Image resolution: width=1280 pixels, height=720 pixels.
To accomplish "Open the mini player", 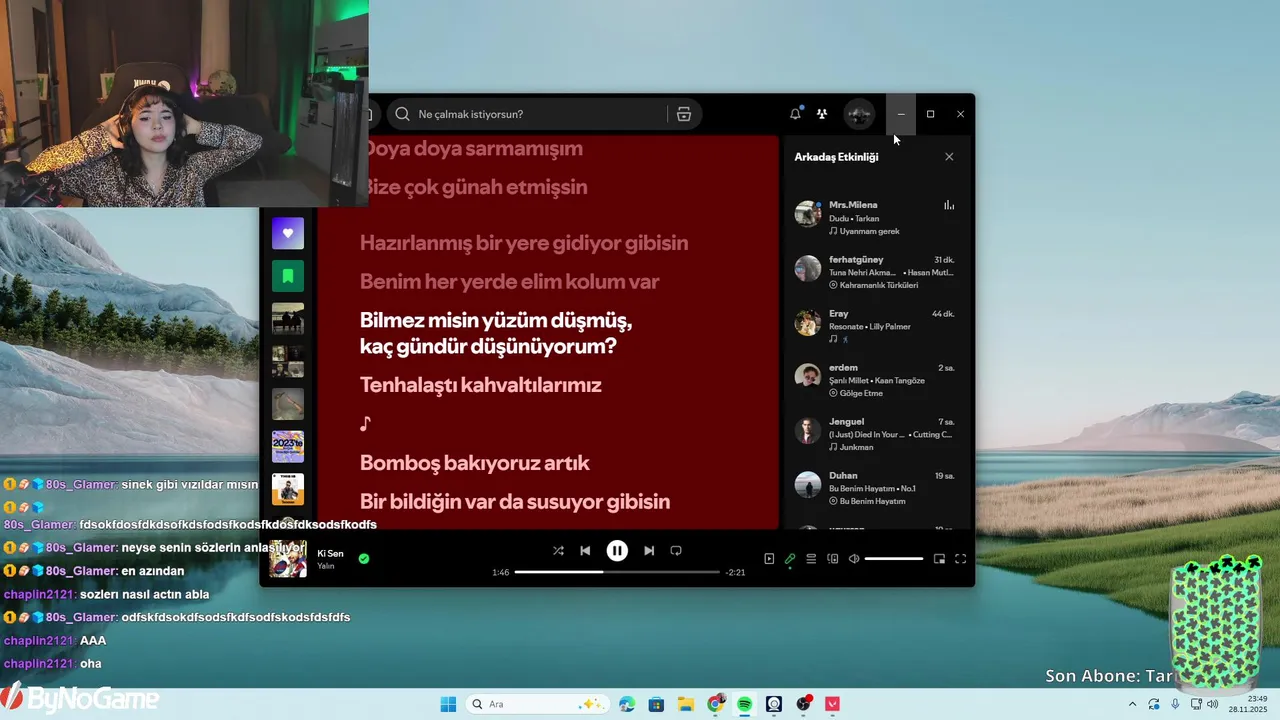I will (x=939, y=559).
